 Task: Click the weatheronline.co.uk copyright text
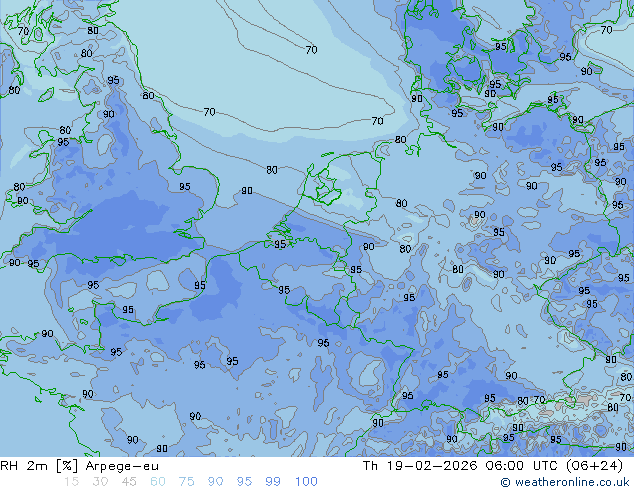point(565,482)
